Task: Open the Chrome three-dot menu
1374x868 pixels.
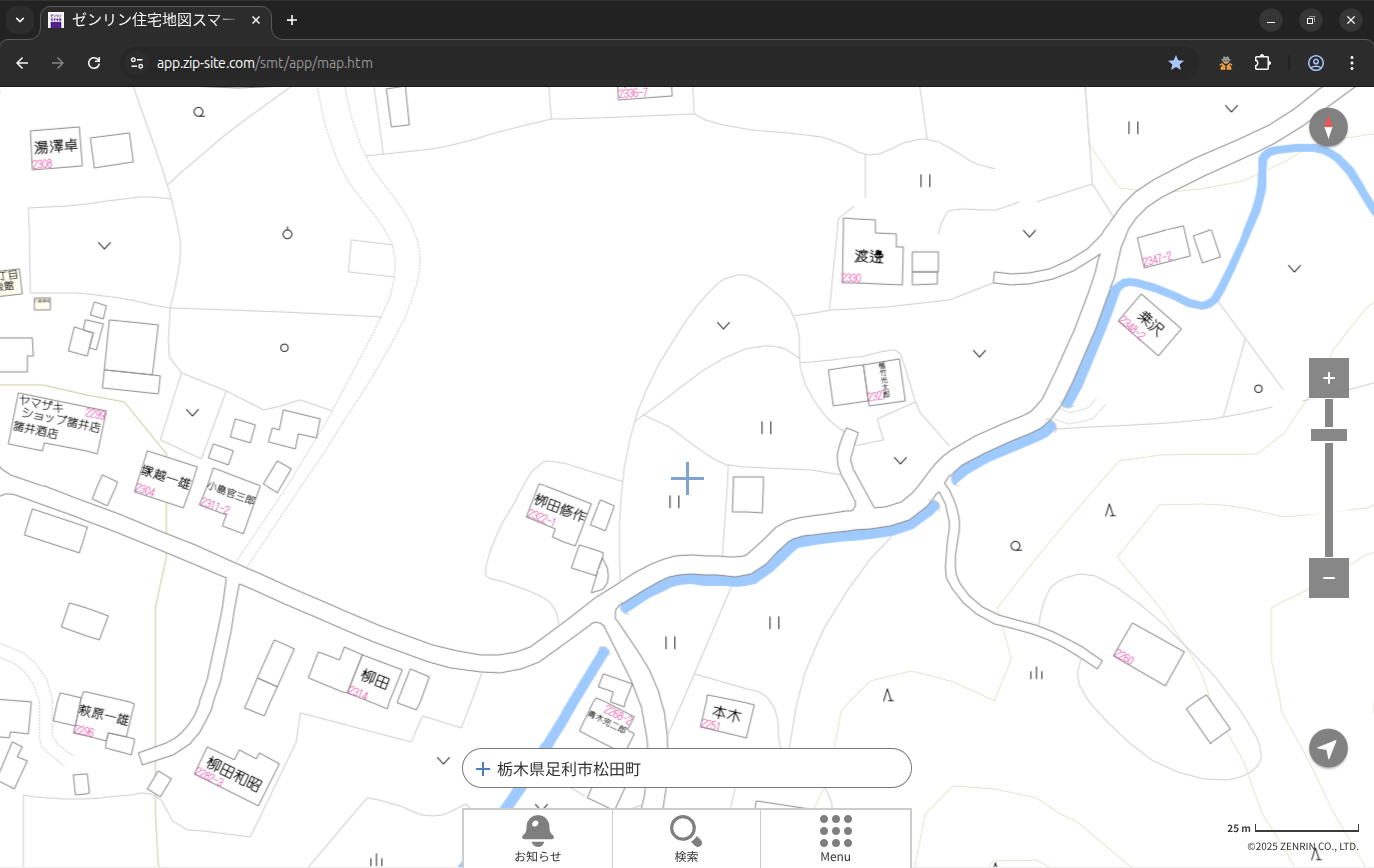Action: [1352, 63]
